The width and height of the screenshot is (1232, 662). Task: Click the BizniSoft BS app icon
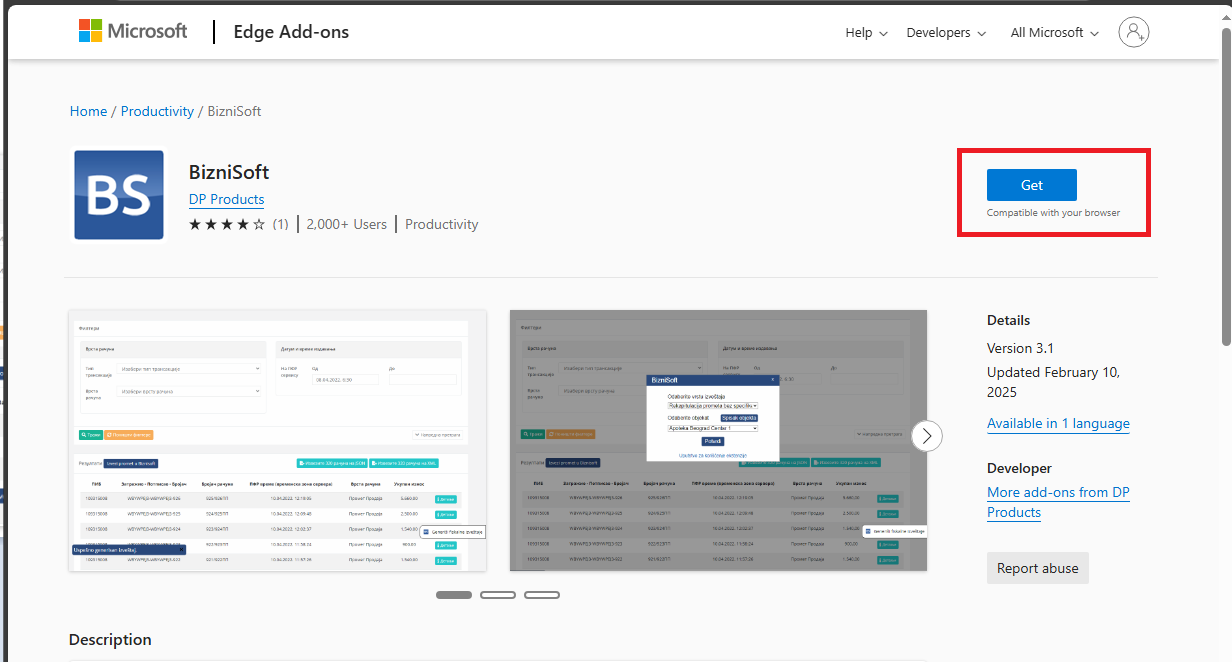click(x=119, y=195)
